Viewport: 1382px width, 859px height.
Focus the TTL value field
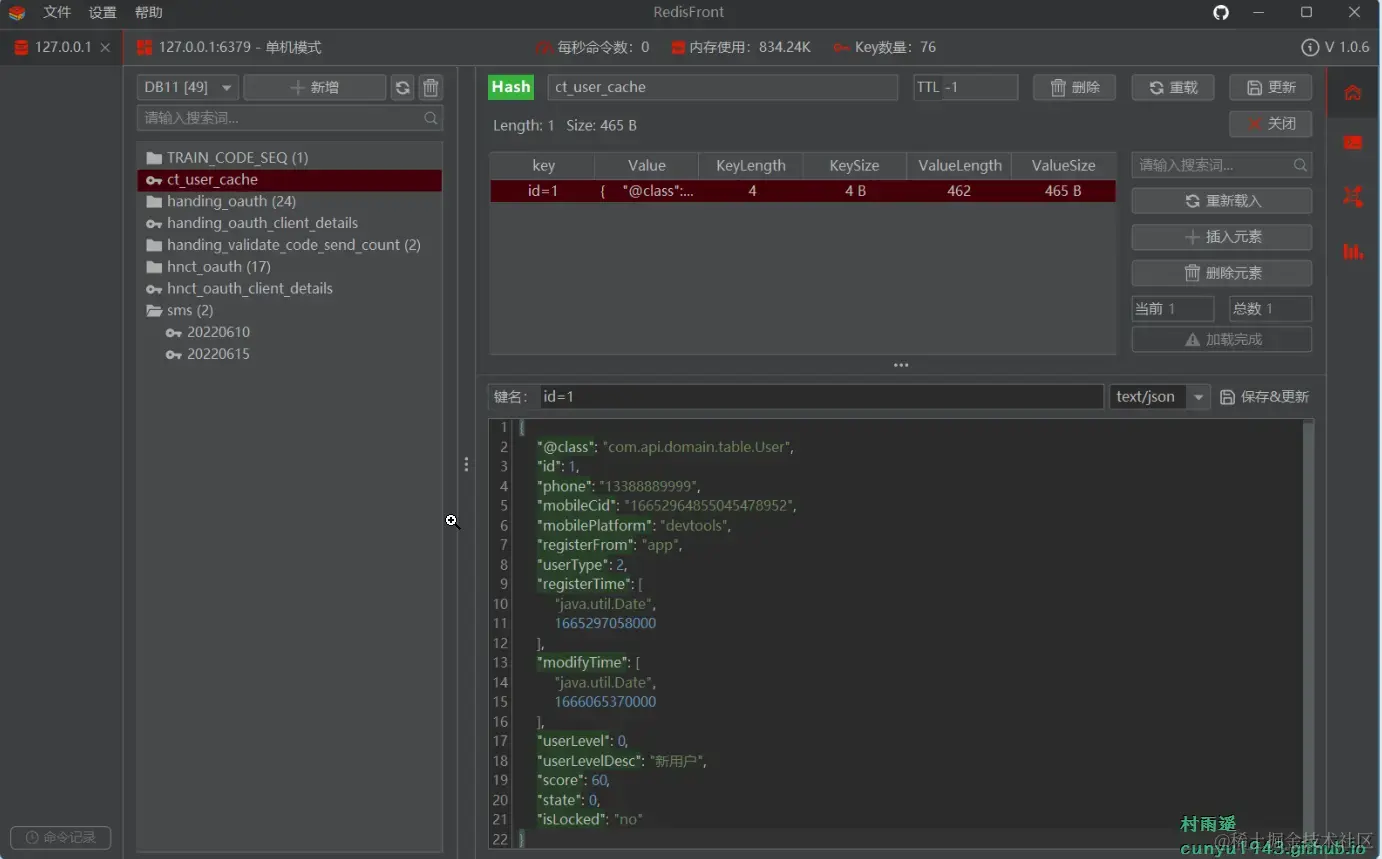pos(966,88)
